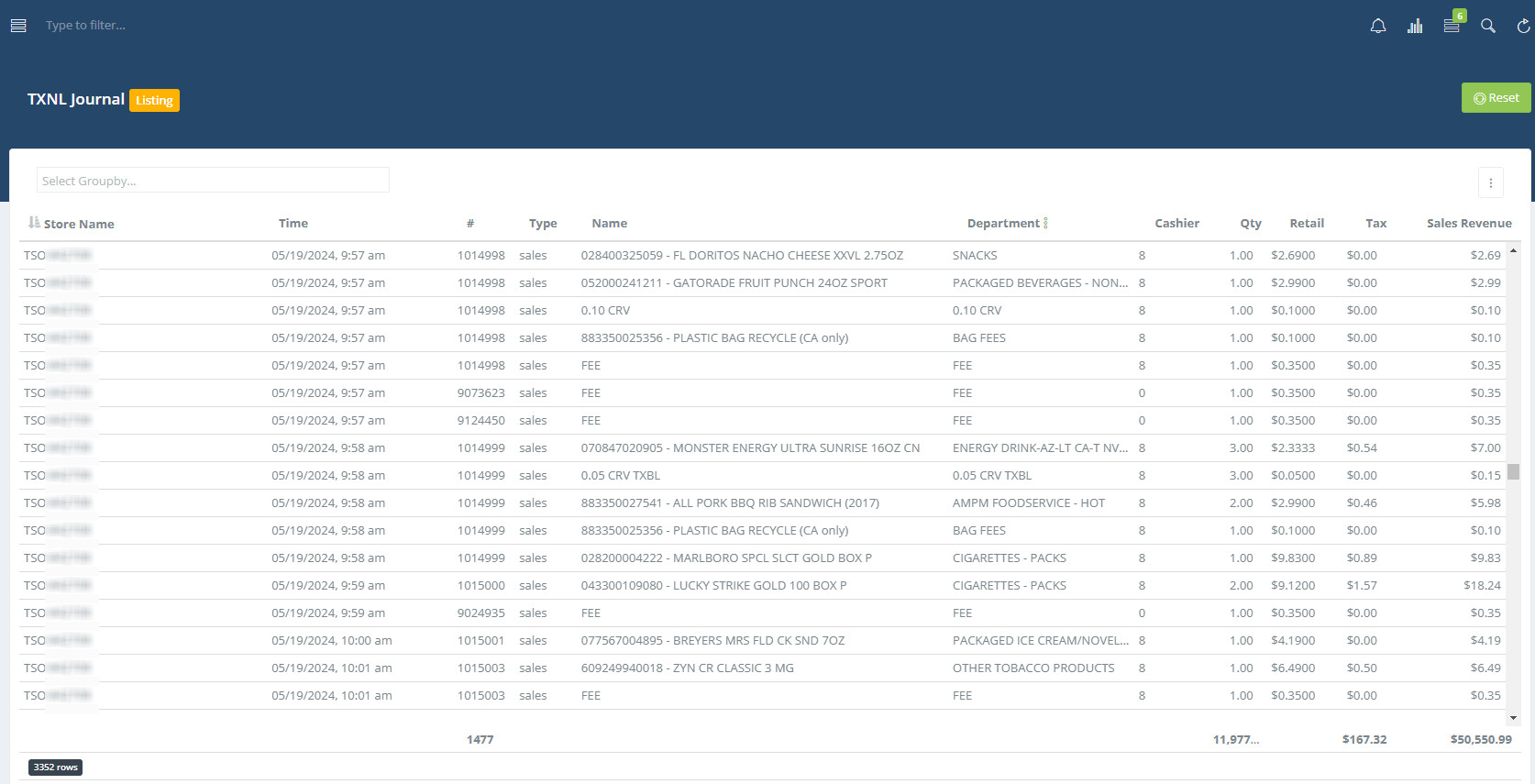Select the FL DORITOS NACHO CHEESE row
This screenshot has width=1535, height=784.
pyautogui.click(x=762, y=255)
